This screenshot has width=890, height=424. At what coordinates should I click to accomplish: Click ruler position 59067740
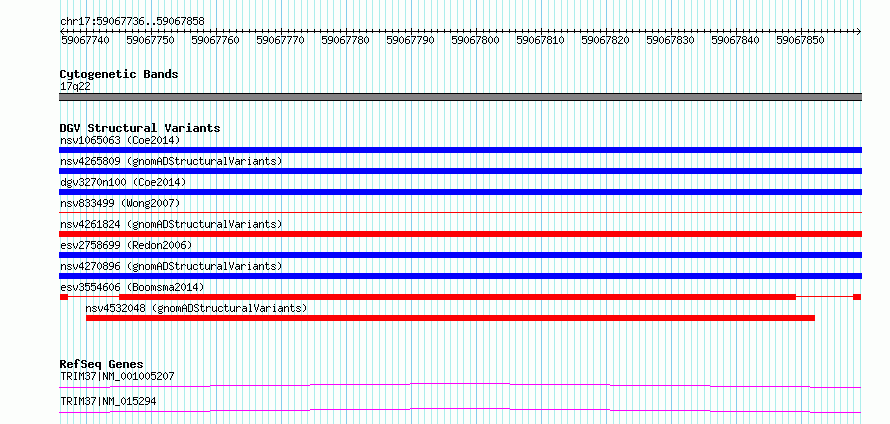point(85,40)
